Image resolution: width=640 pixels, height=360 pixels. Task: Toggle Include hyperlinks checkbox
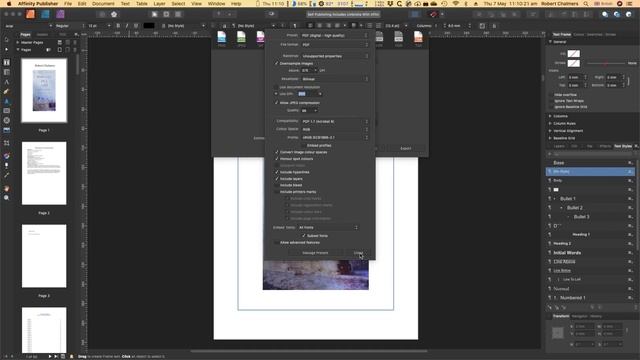pos(277,172)
